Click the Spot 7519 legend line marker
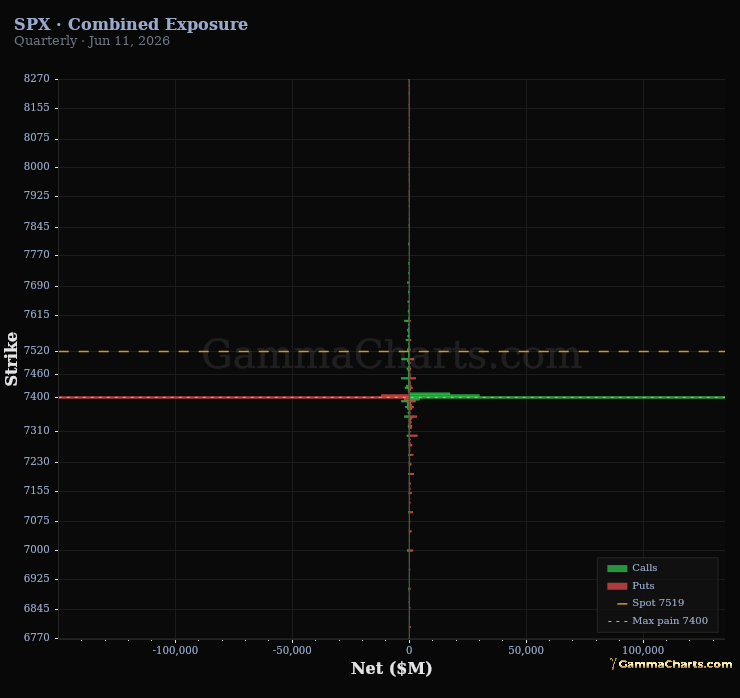 pyautogui.click(x=622, y=604)
